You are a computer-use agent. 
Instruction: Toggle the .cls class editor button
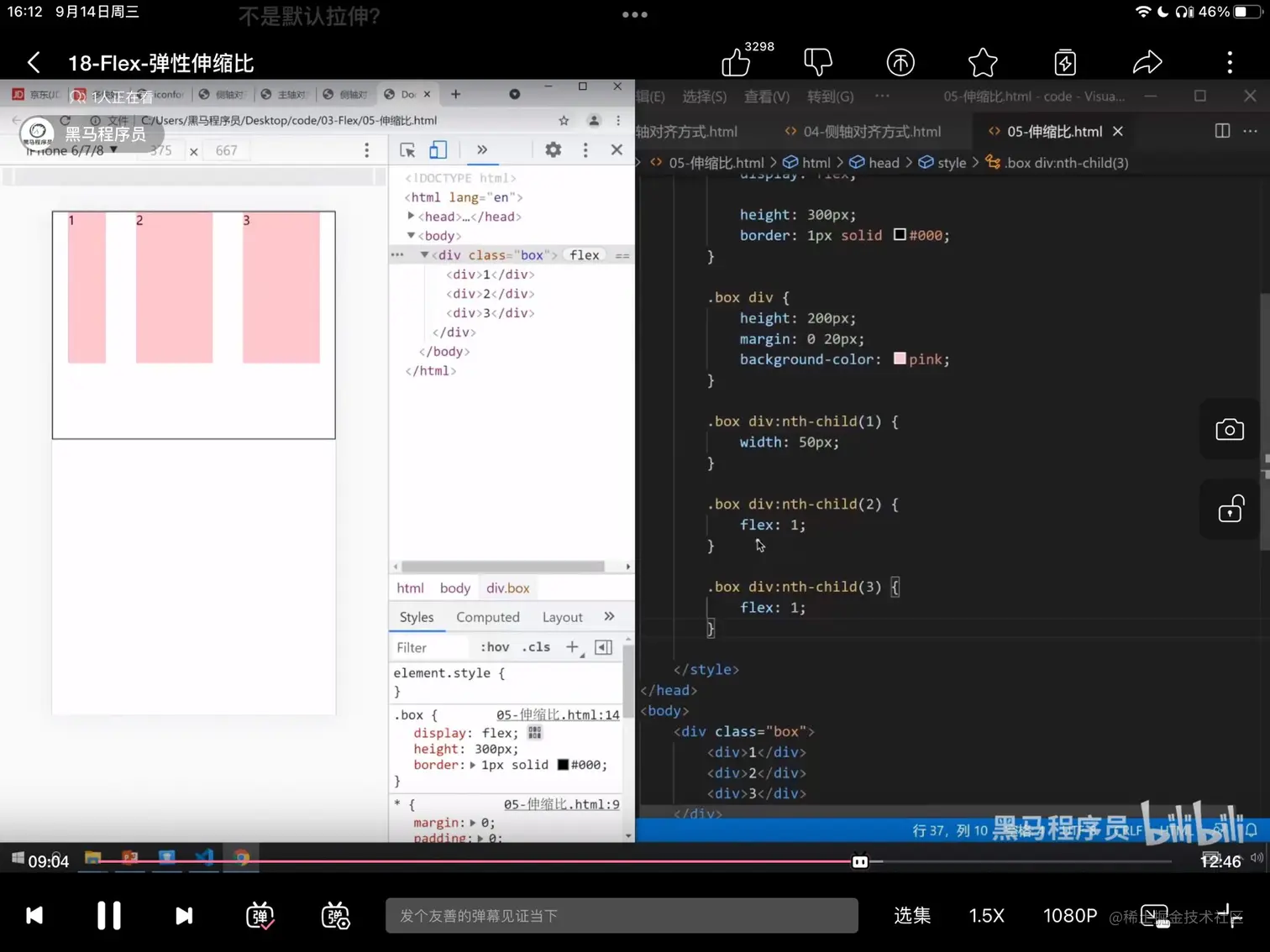536,647
